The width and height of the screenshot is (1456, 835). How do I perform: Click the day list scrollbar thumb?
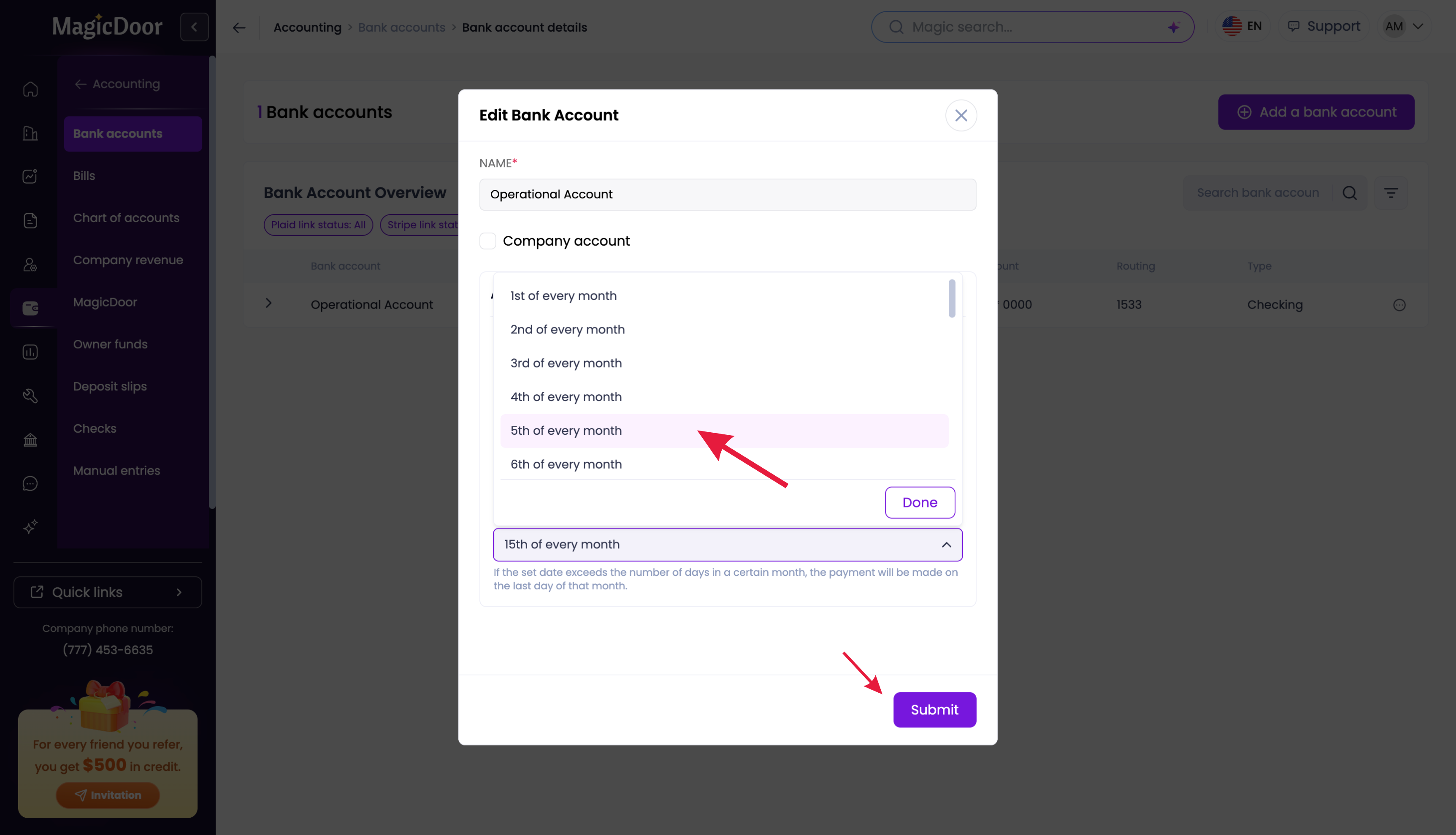[952, 298]
